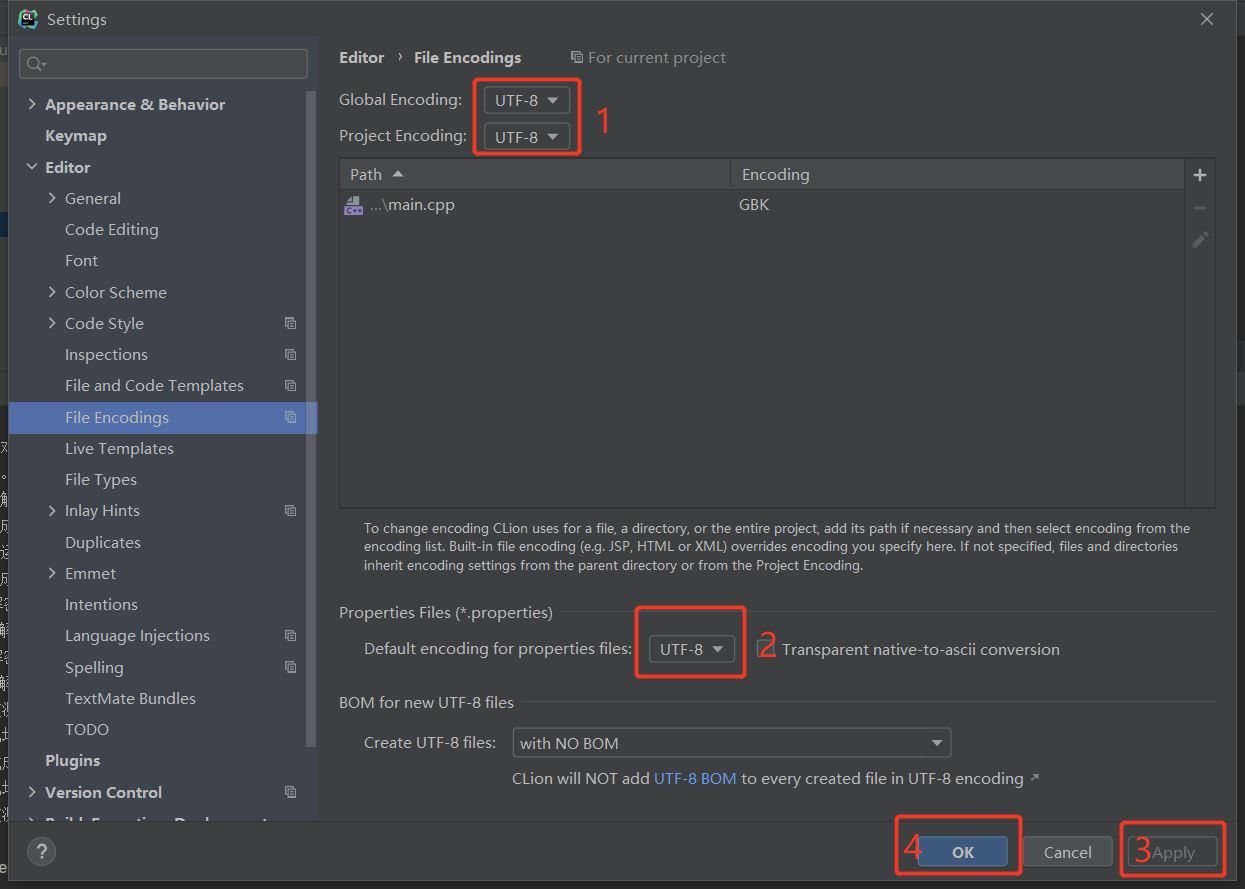The height and width of the screenshot is (889, 1245).
Task: Sort by Path column header
Action: point(535,174)
